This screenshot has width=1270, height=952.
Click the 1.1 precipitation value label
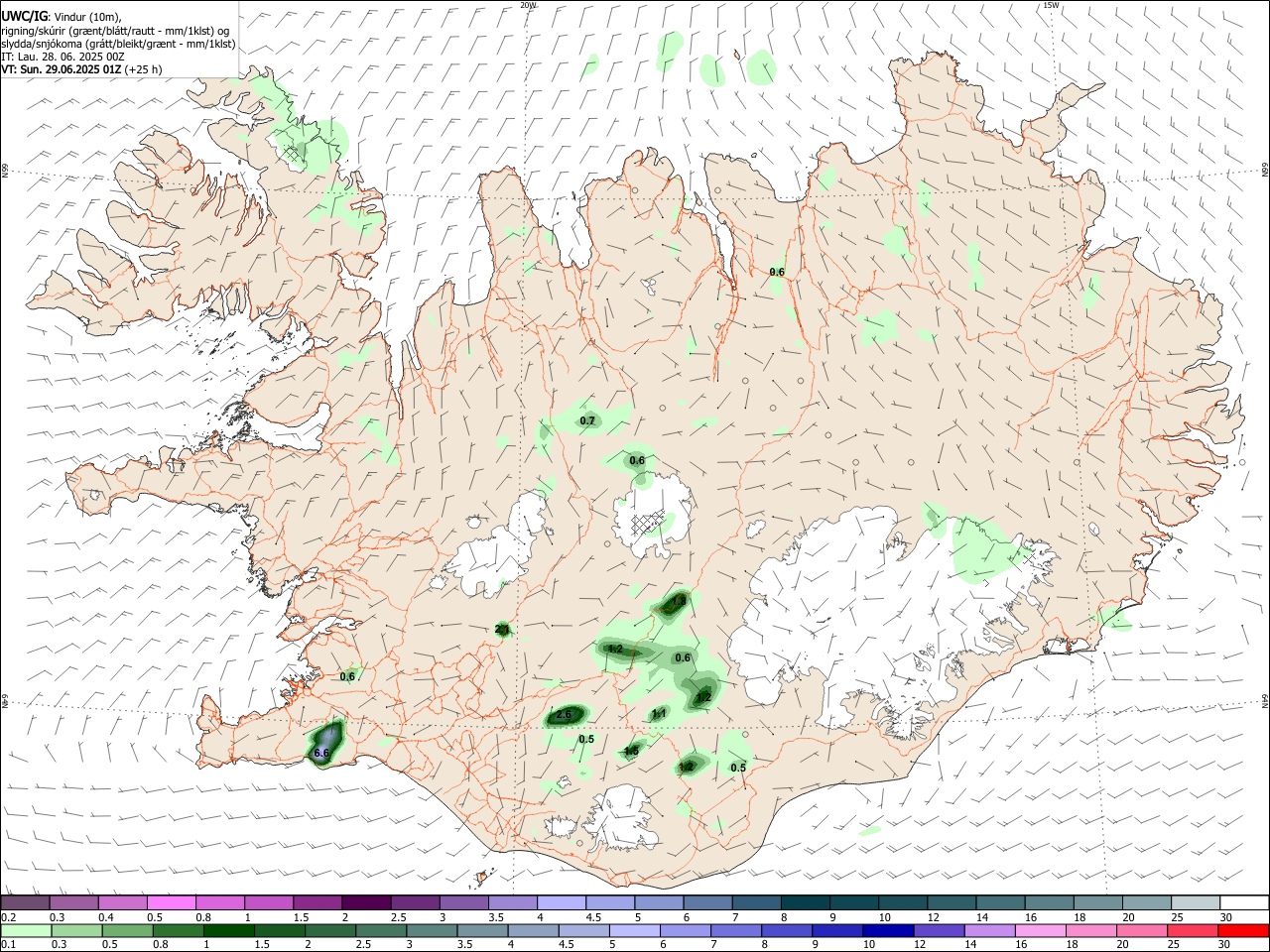click(x=659, y=714)
